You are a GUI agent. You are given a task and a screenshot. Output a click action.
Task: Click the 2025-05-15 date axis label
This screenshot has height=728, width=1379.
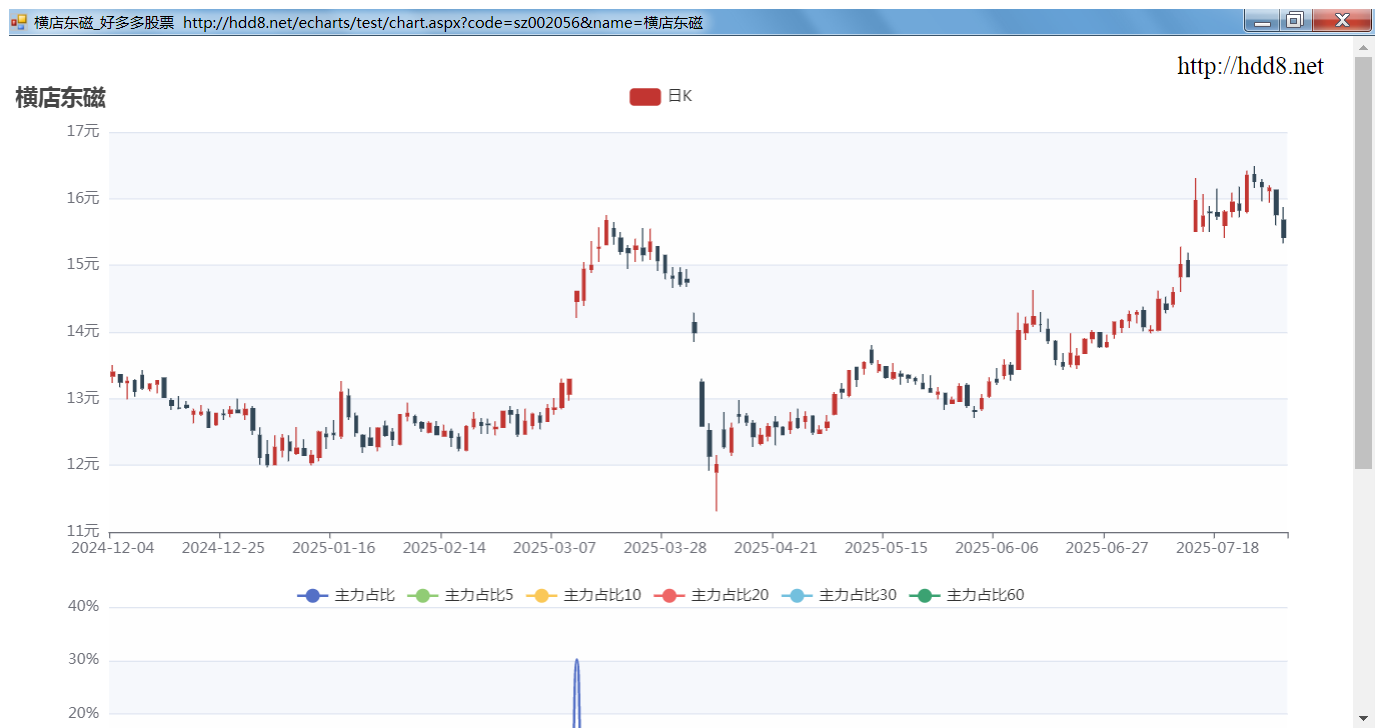[885, 548]
